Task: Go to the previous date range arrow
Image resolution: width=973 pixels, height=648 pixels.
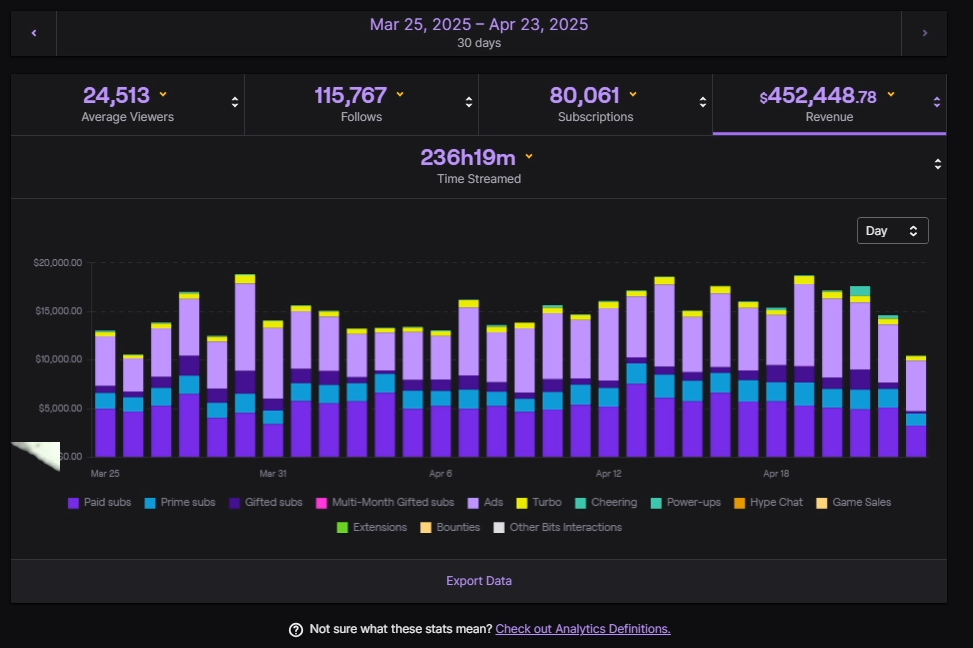Action: point(34,33)
